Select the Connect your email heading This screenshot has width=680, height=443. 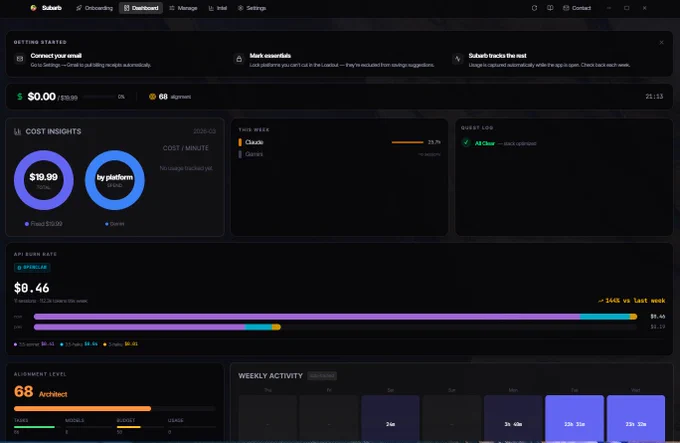click(56, 55)
